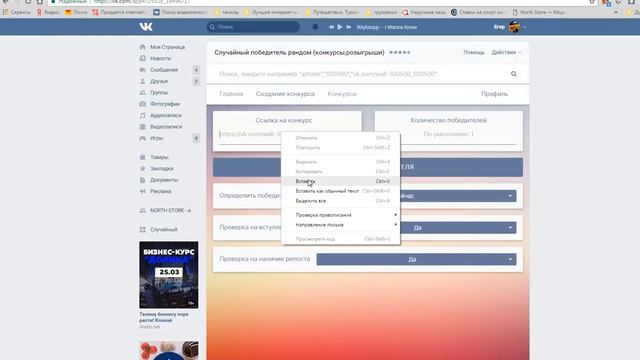
Task: Choose Вставить in context menu
Action: tap(341, 181)
